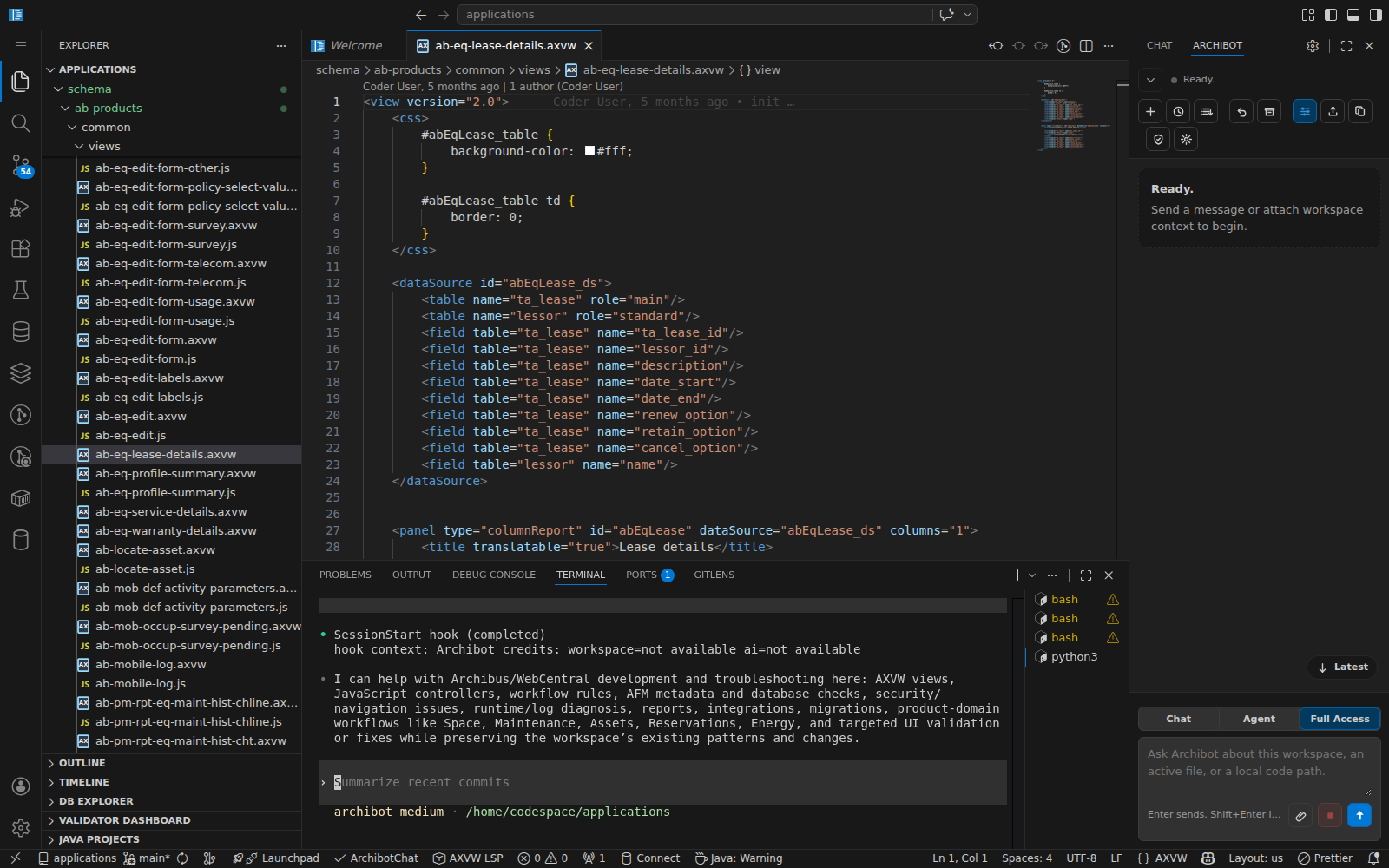
Task: Expand the VALIDATOR DASHBOARD section
Action: click(x=170, y=820)
